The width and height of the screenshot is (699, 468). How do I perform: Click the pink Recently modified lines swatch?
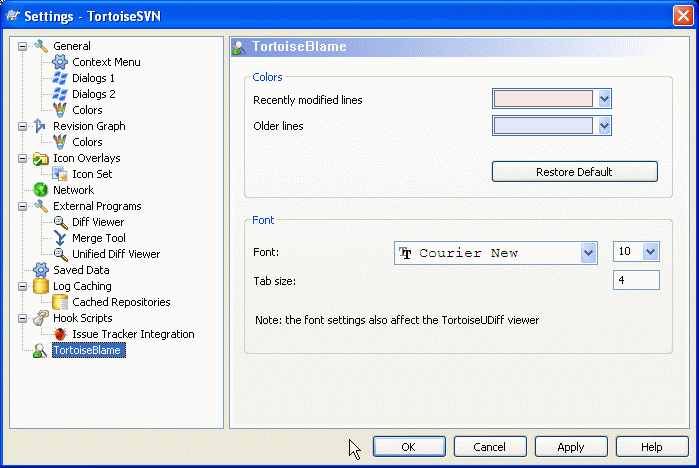[543, 99]
